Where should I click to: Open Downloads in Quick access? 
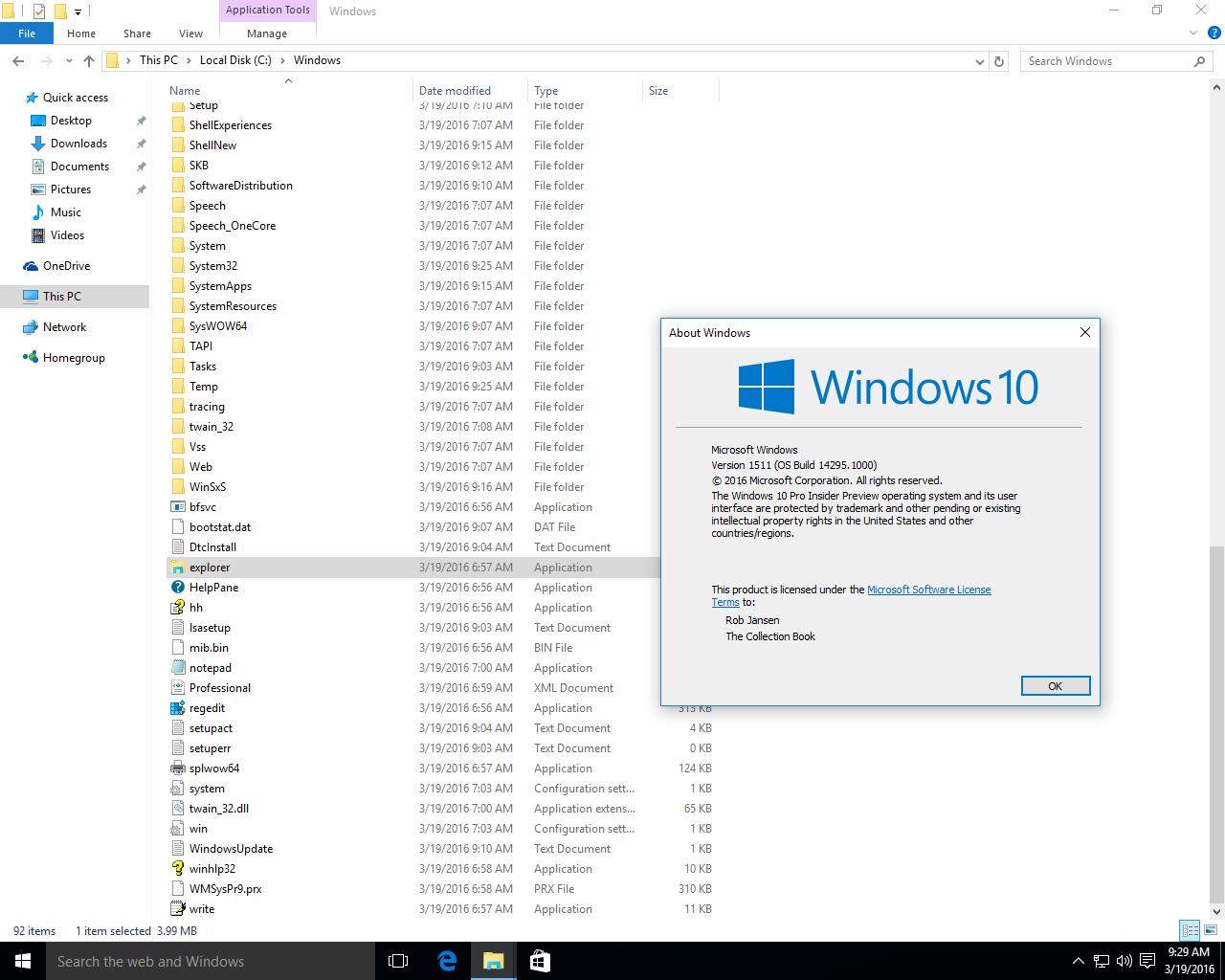78,144
